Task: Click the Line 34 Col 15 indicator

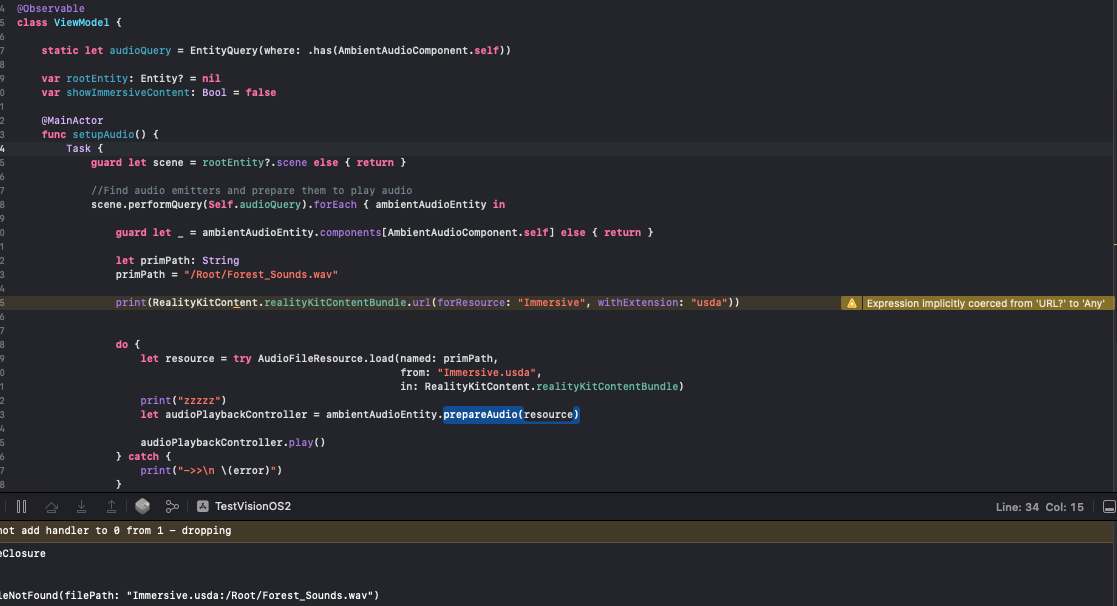Action: [x=1040, y=507]
